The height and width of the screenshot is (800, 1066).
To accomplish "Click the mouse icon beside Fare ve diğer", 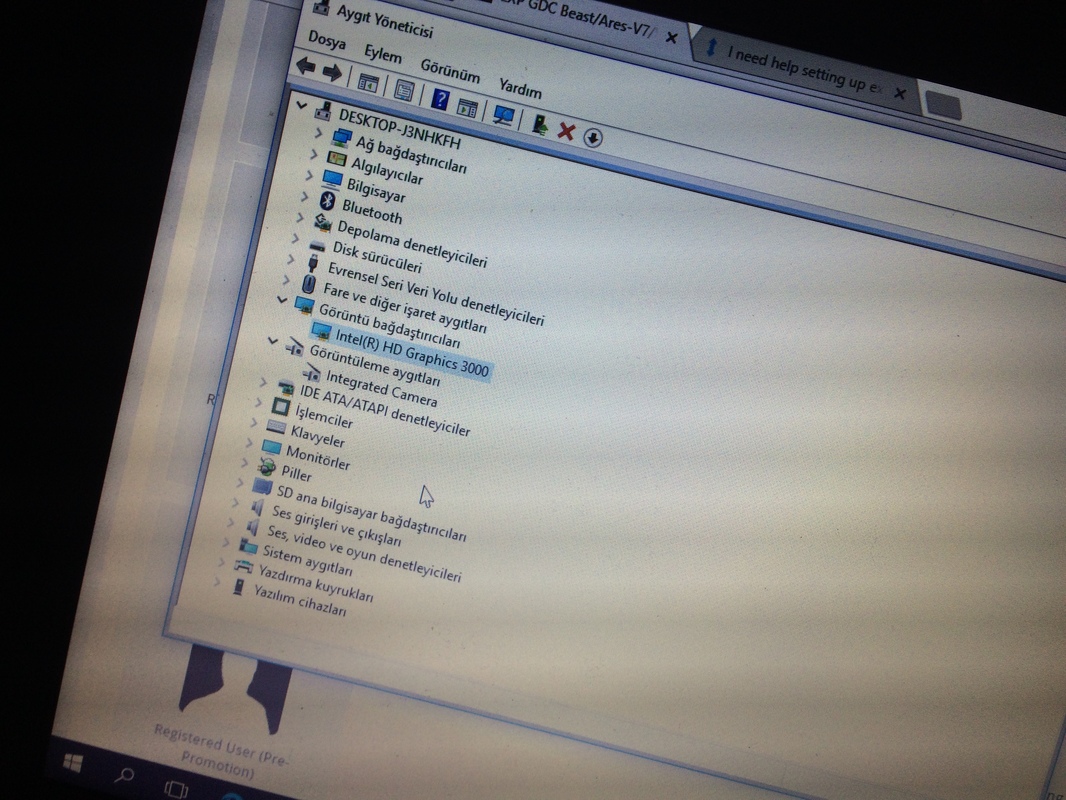I will [x=309, y=283].
